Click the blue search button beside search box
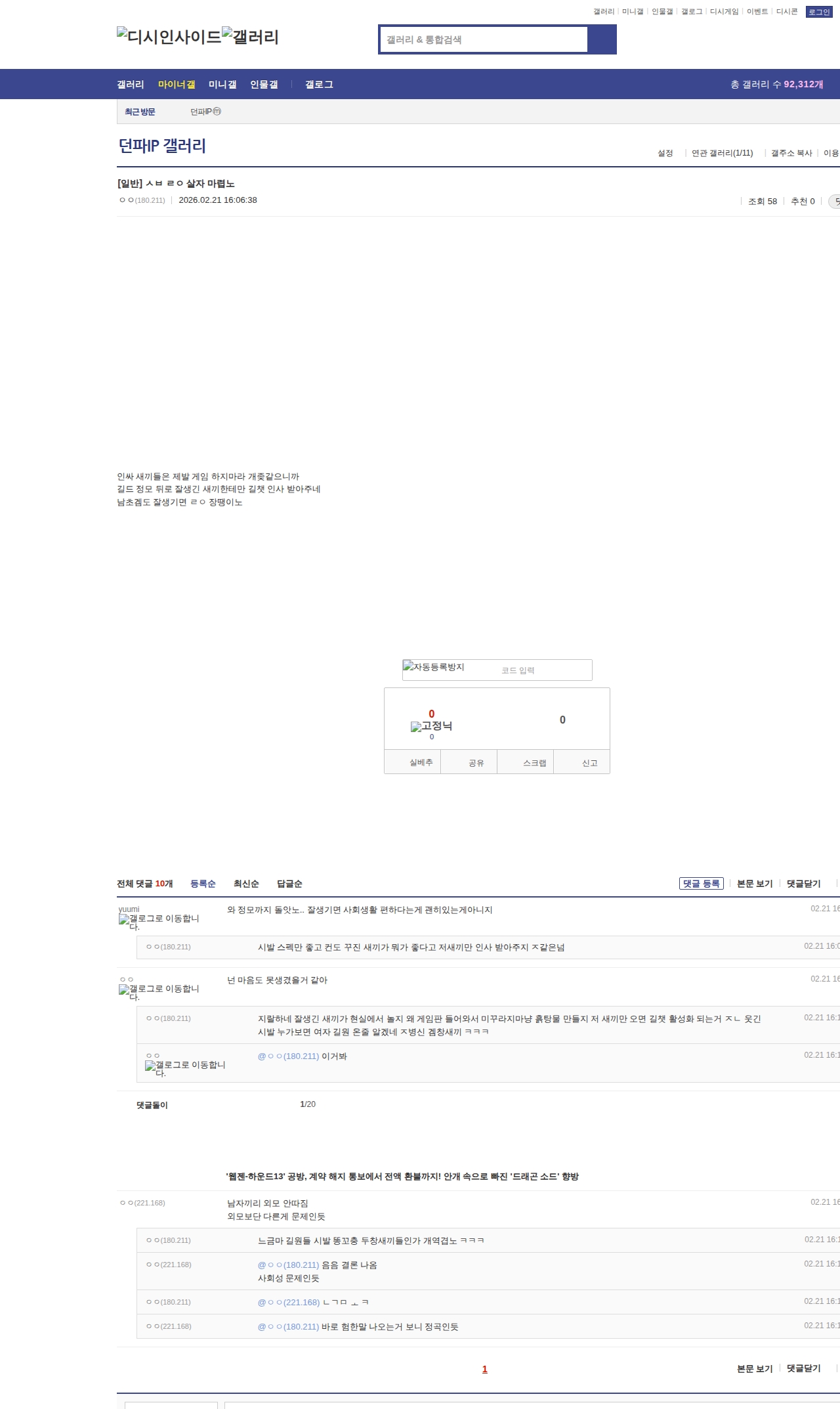 tap(602, 39)
